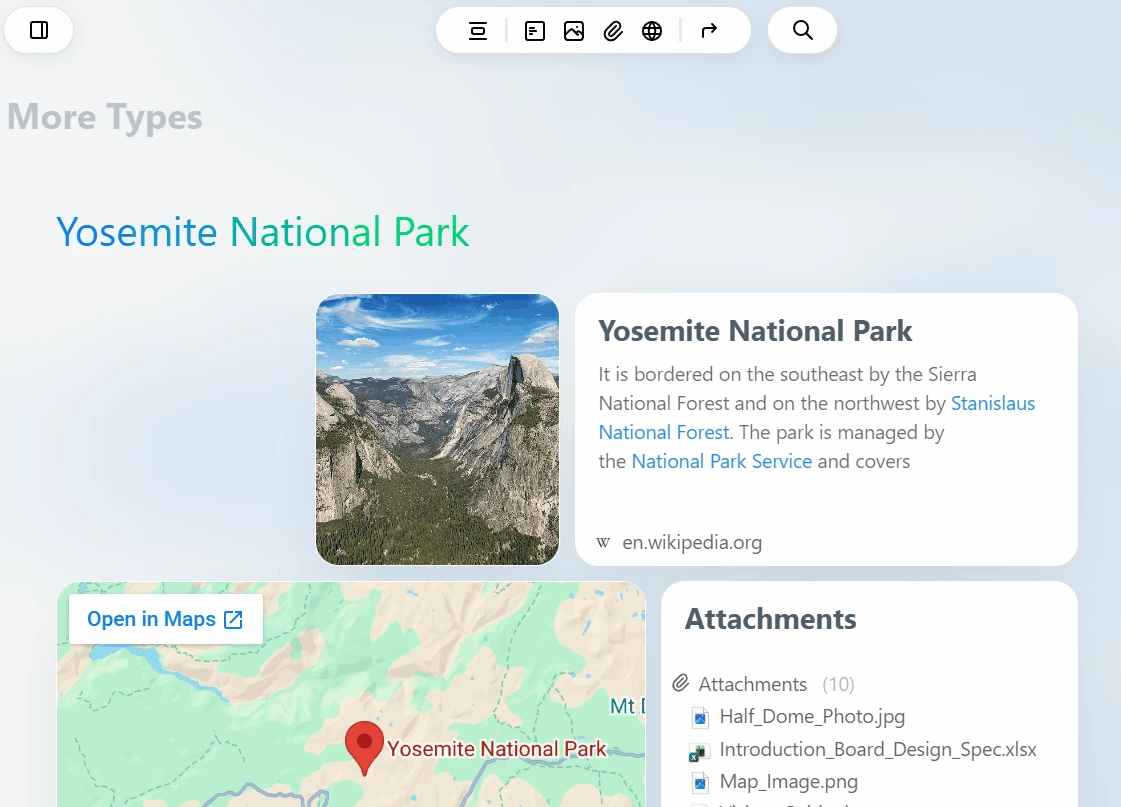The height and width of the screenshot is (807, 1121).
Task: Open Half_Dome_Photo.jpg attachment
Action: (812, 716)
